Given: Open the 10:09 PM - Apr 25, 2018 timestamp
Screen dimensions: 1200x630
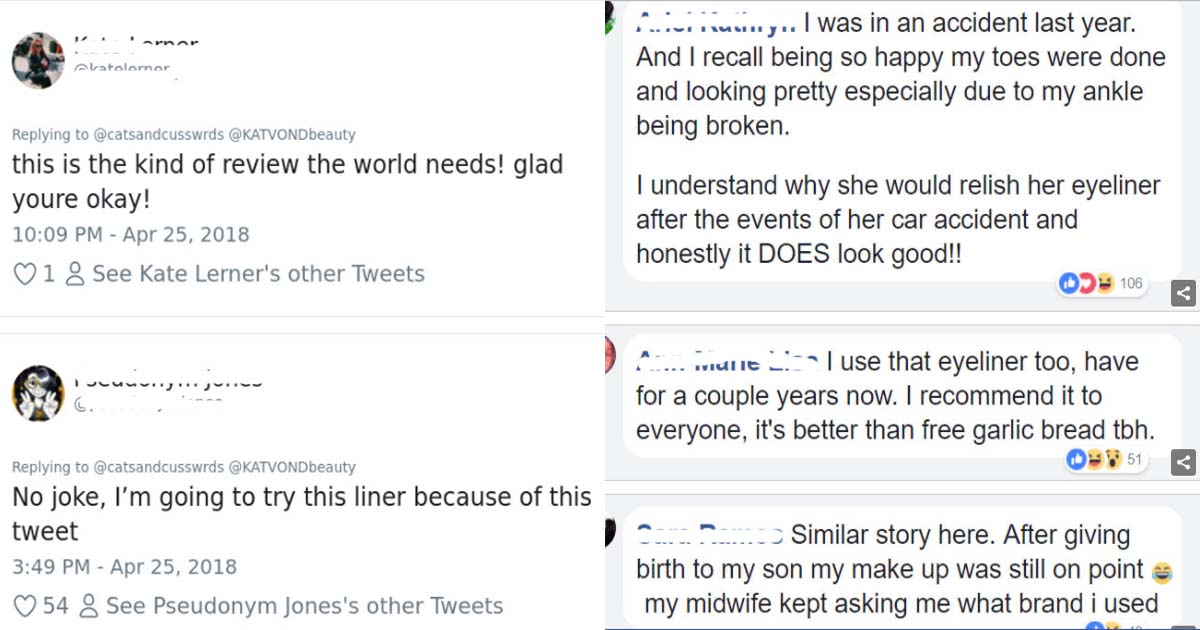Looking at the screenshot, I should [x=130, y=235].
